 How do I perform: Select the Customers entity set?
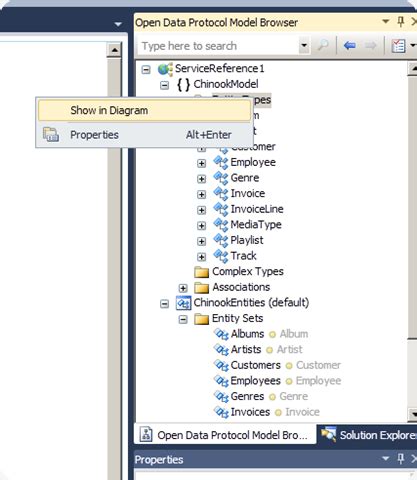(256, 365)
